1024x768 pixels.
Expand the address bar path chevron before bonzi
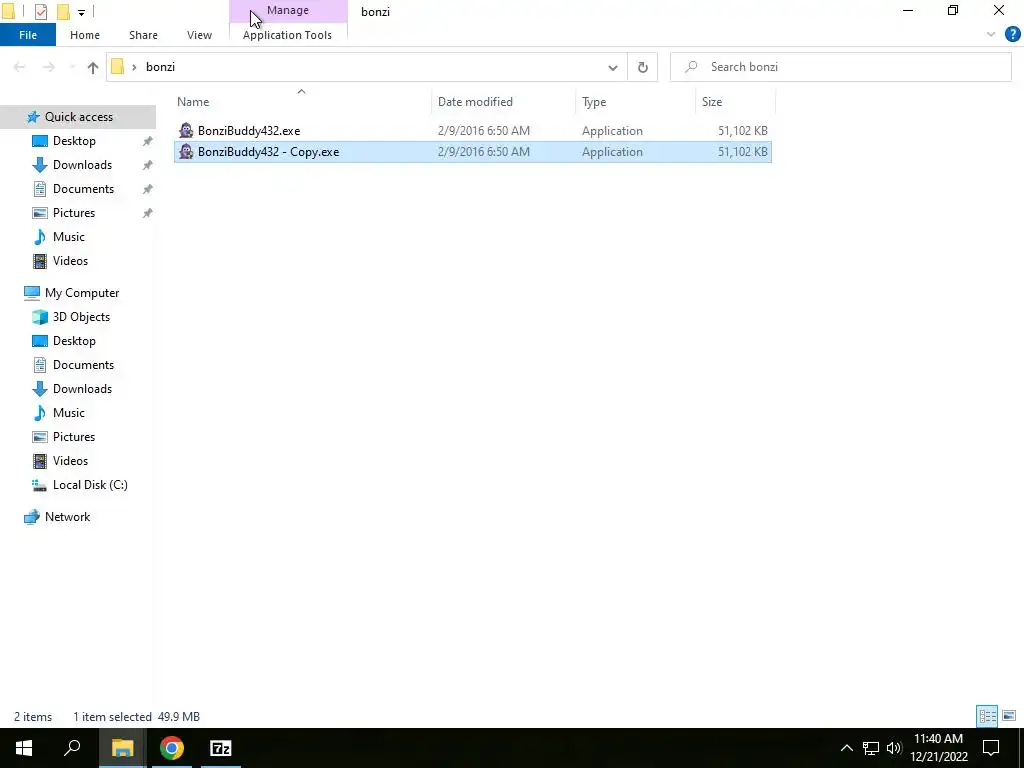134,67
